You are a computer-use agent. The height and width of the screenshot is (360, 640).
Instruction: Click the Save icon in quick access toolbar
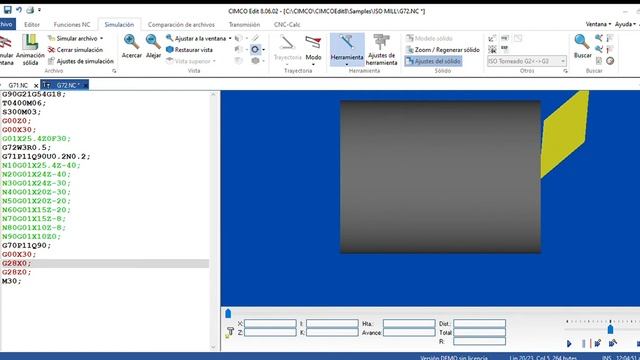[x=7, y=10]
